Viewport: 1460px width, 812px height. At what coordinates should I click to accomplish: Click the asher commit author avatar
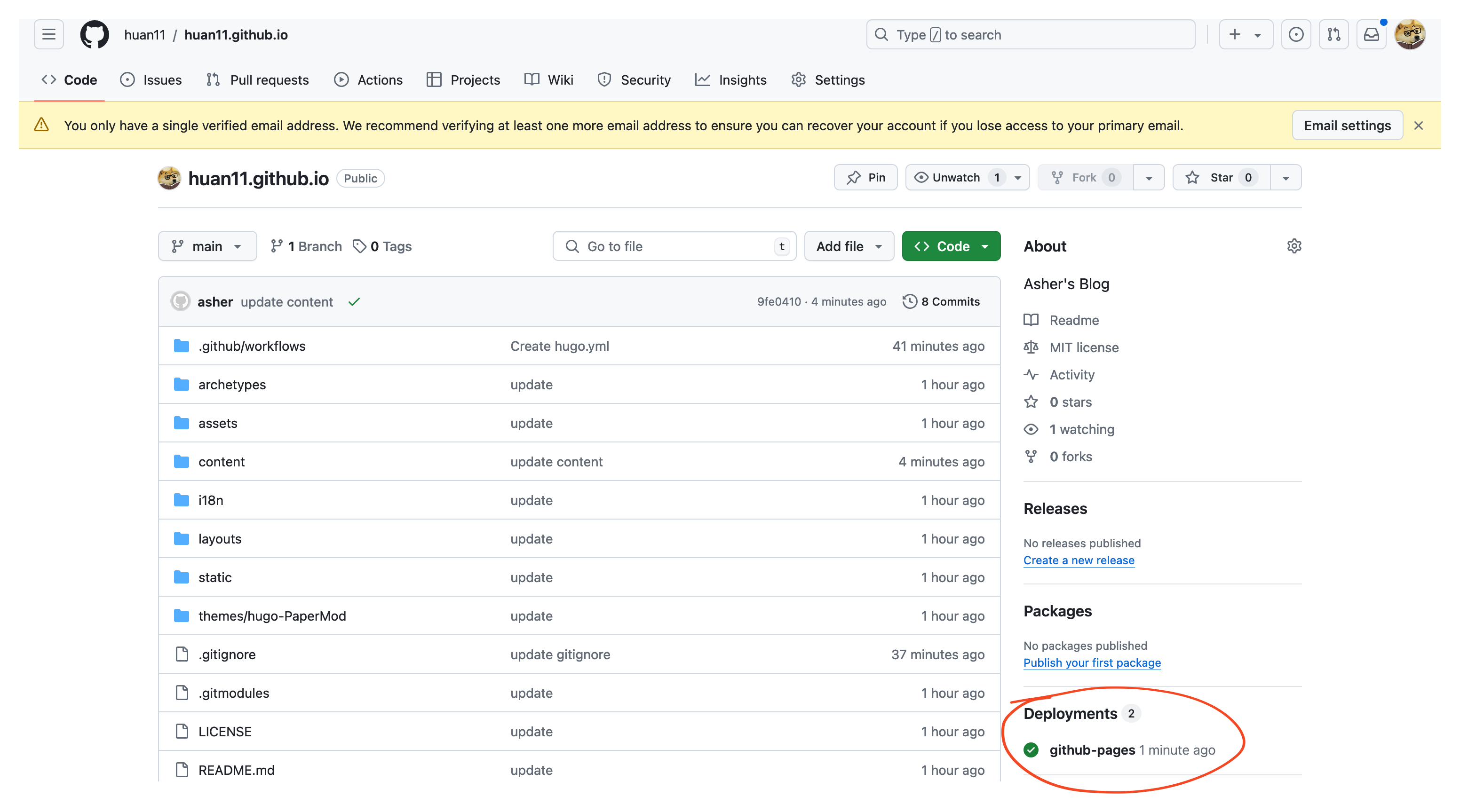pyautogui.click(x=180, y=301)
